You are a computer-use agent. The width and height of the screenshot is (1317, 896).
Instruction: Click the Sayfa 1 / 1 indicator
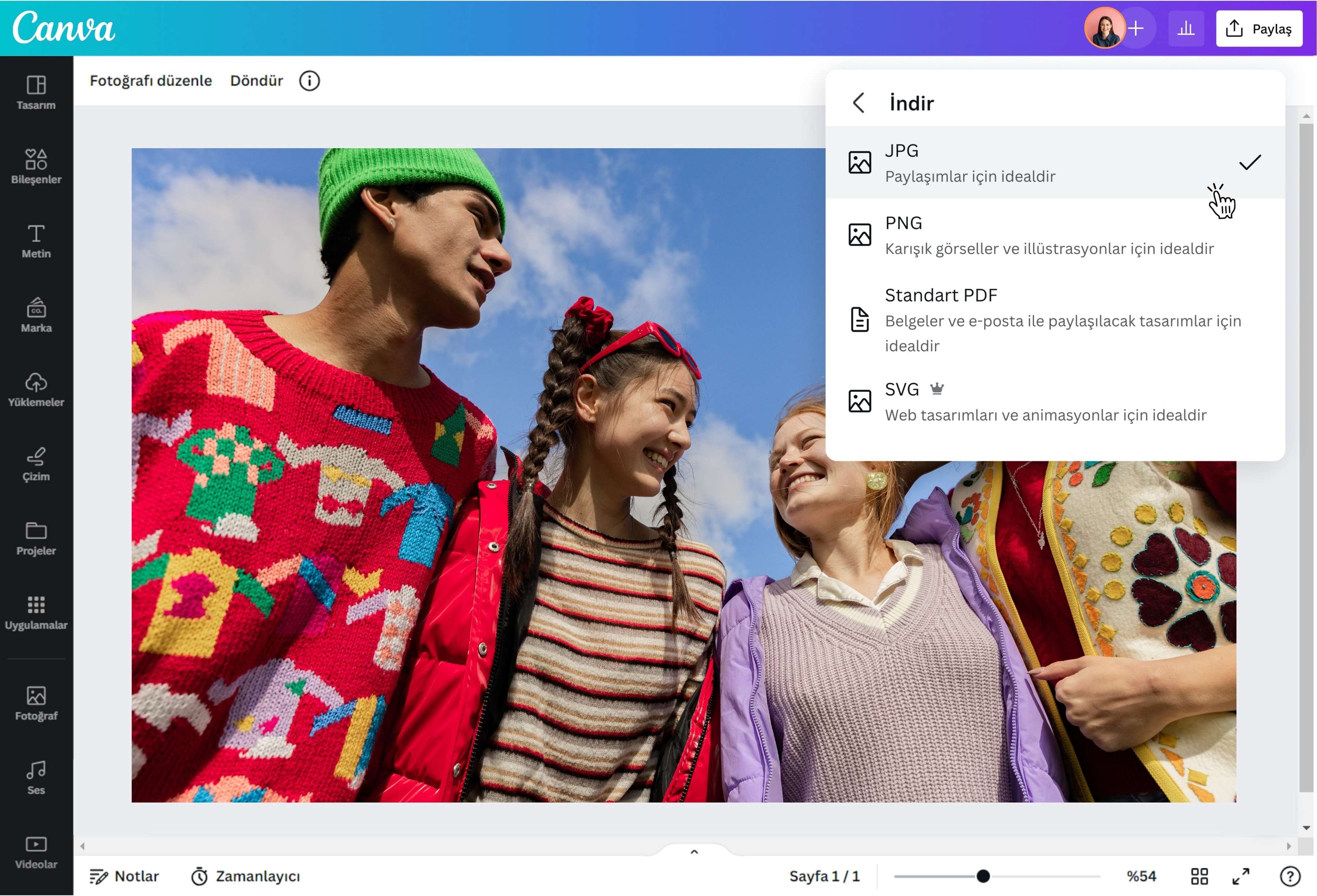click(x=825, y=876)
